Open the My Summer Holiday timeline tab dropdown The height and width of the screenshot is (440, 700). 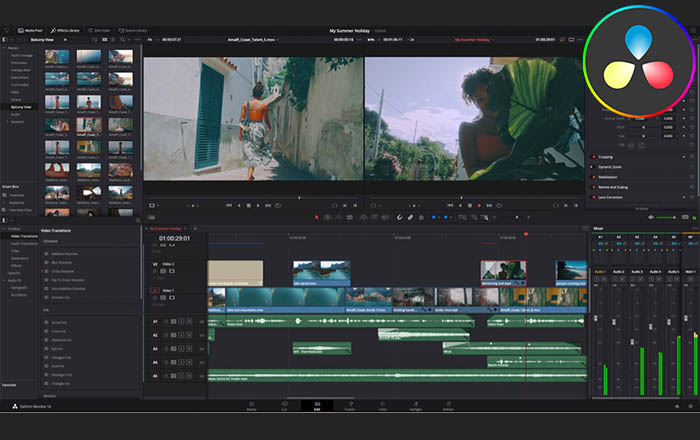click(x=185, y=228)
